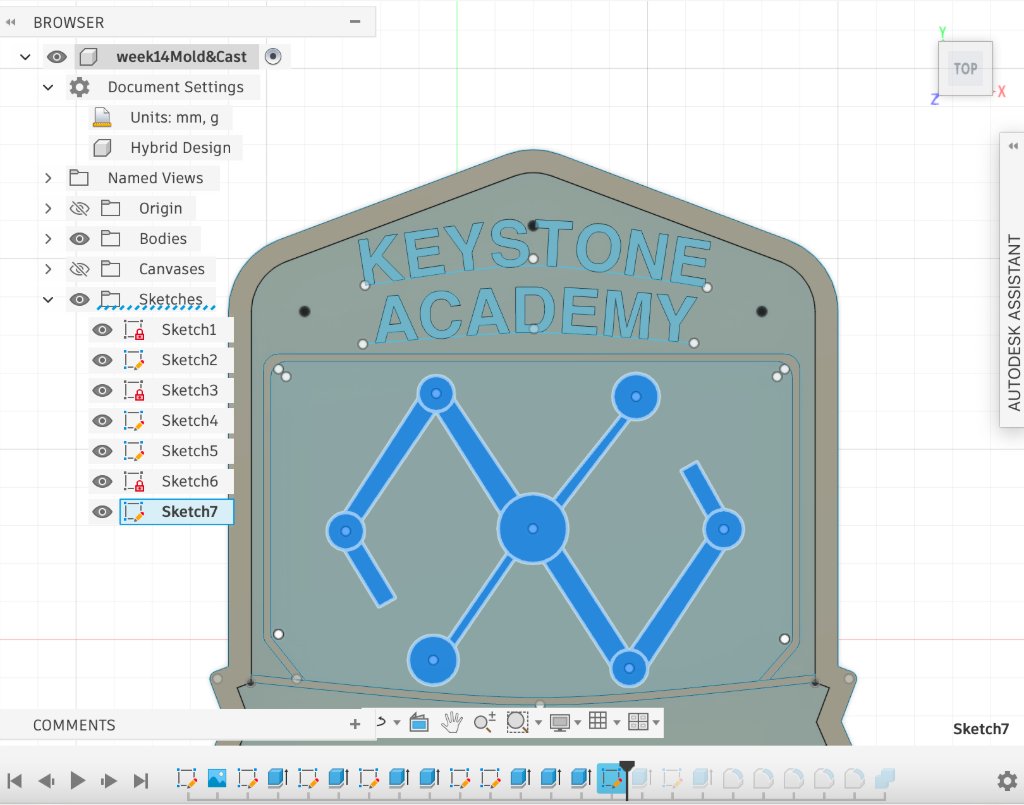Viewport: 1024px width, 805px height.
Task: Hide the Sketches folder
Action: pyautogui.click(x=79, y=300)
